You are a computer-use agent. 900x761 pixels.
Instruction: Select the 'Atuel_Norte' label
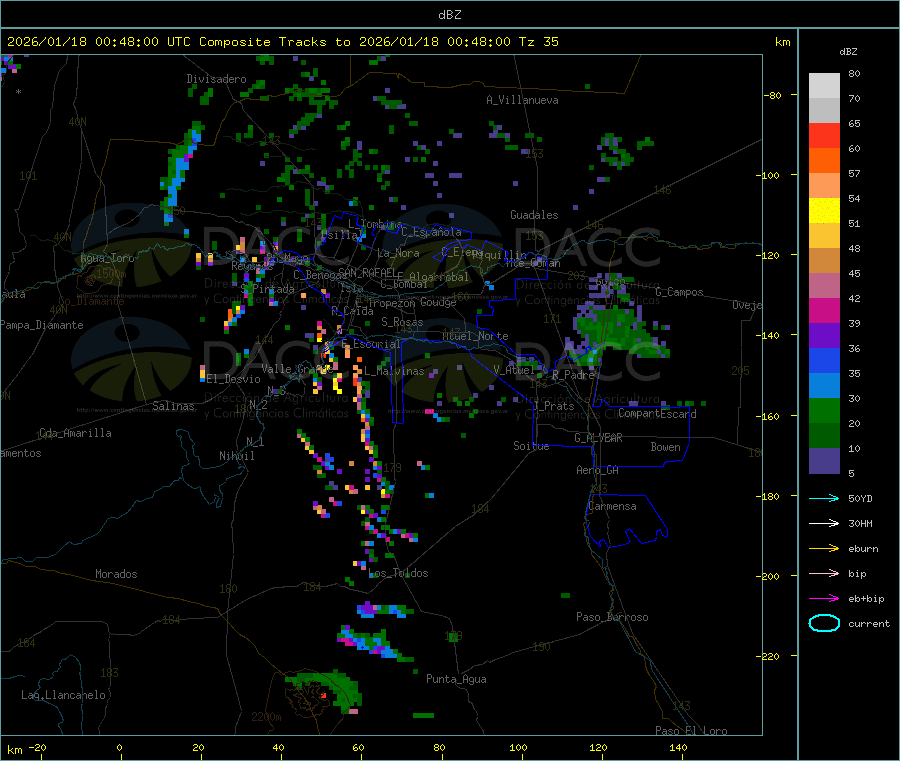click(x=475, y=336)
